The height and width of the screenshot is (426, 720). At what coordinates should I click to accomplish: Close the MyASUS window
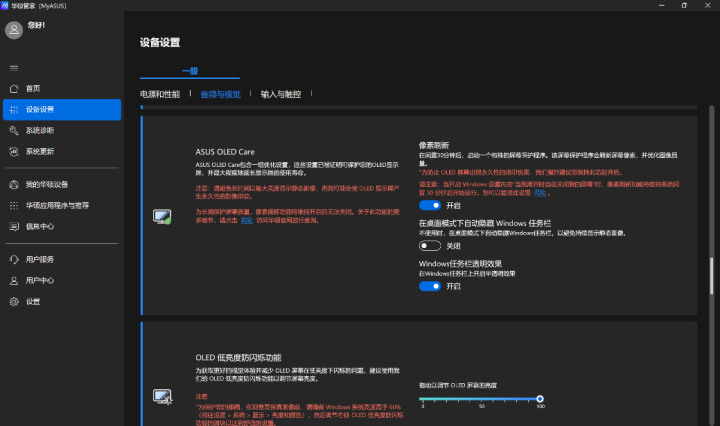point(708,6)
